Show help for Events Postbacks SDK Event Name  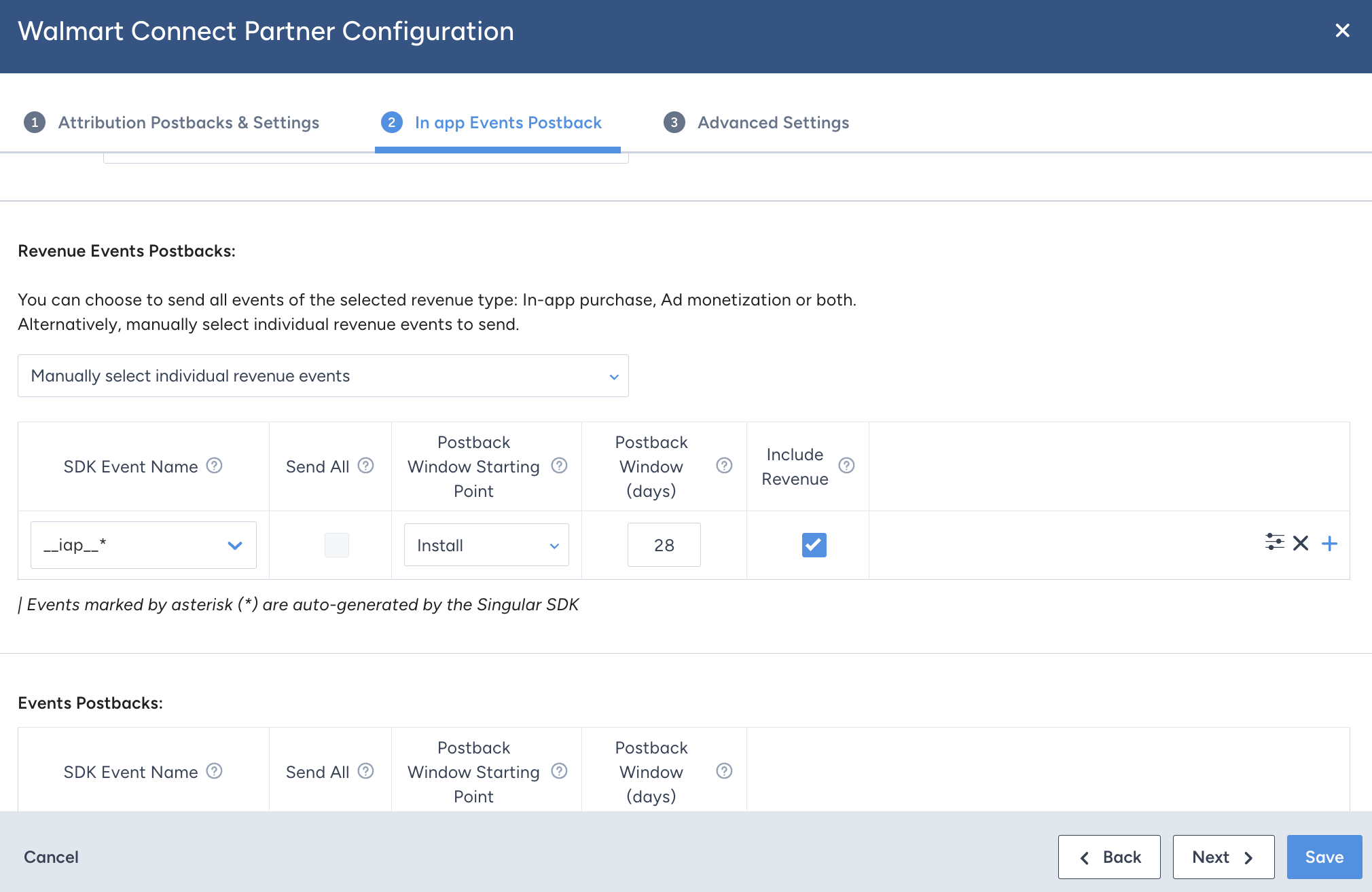coord(215,771)
